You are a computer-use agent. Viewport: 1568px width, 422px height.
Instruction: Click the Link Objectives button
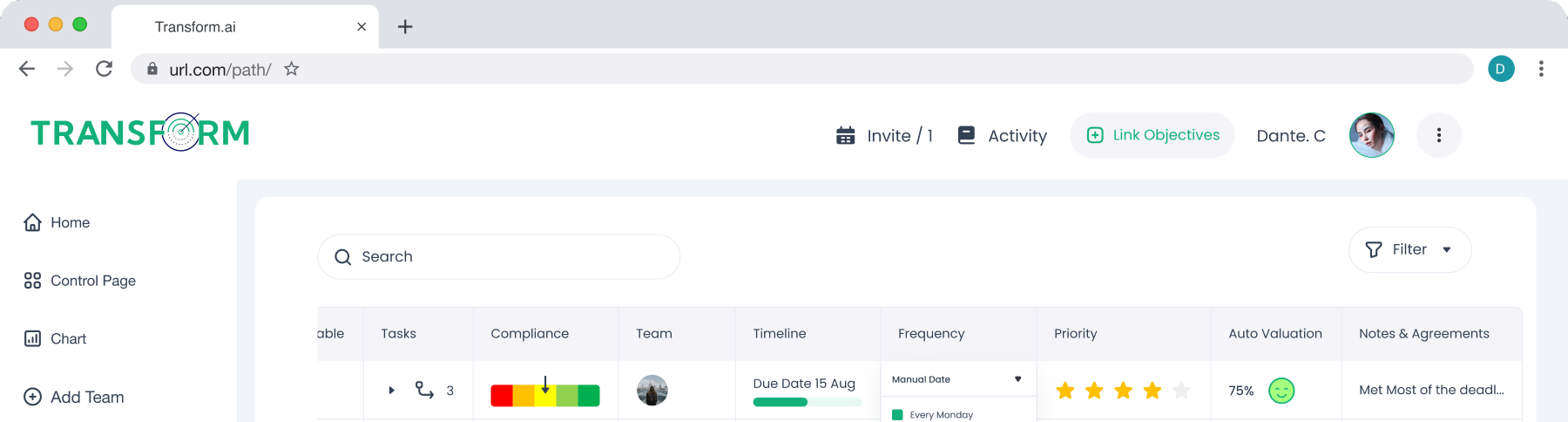(1152, 135)
